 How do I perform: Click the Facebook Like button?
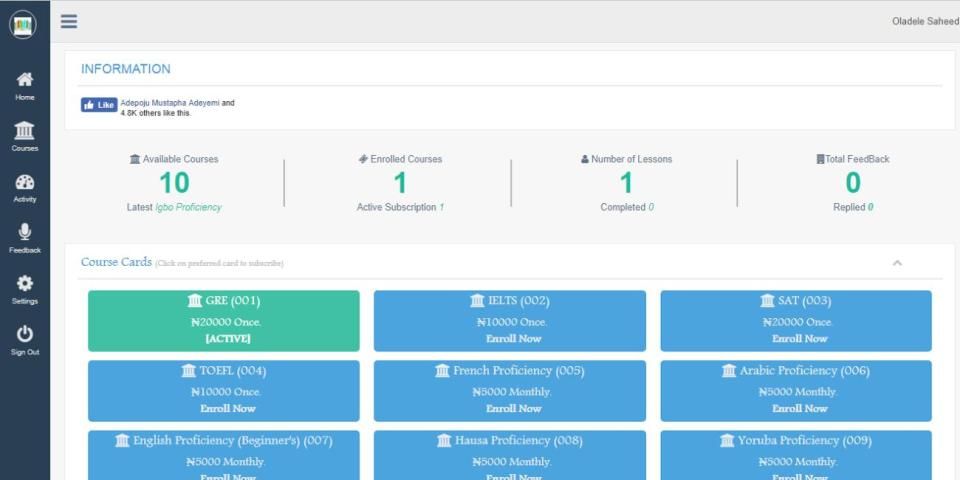(99, 105)
